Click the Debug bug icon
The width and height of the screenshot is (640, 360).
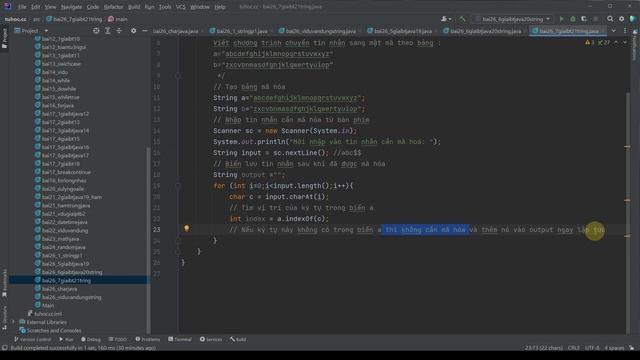coord(573,19)
